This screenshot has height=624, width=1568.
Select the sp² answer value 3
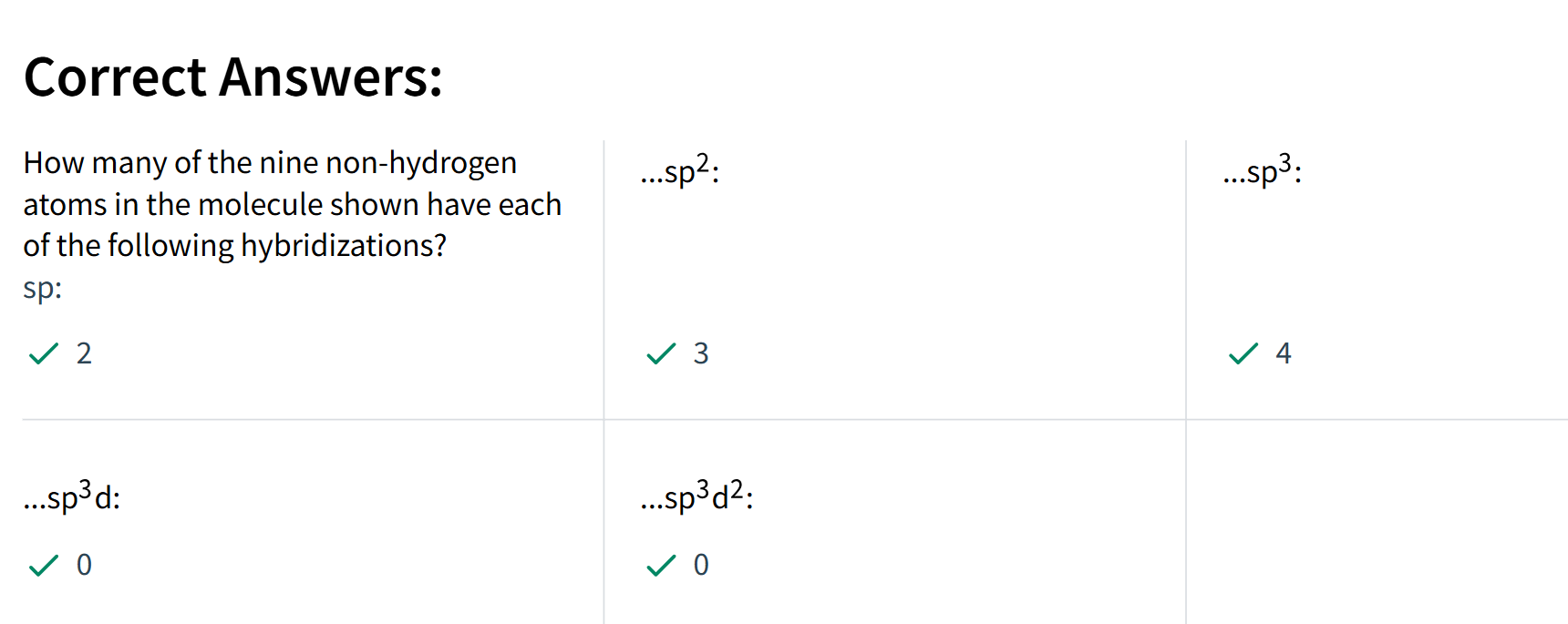click(701, 353)
